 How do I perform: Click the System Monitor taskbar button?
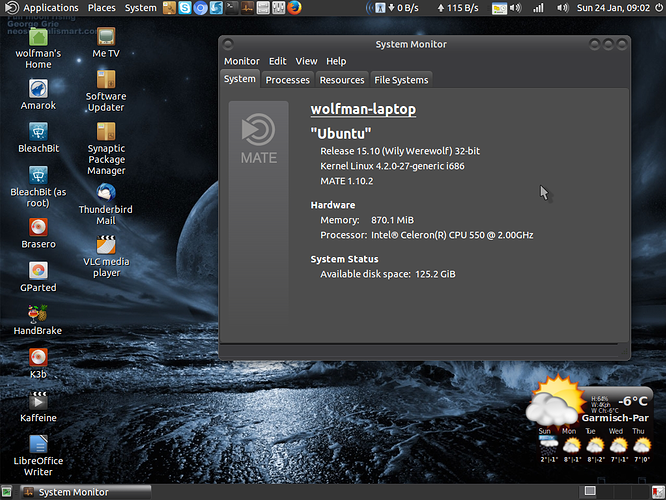point(86,492)
